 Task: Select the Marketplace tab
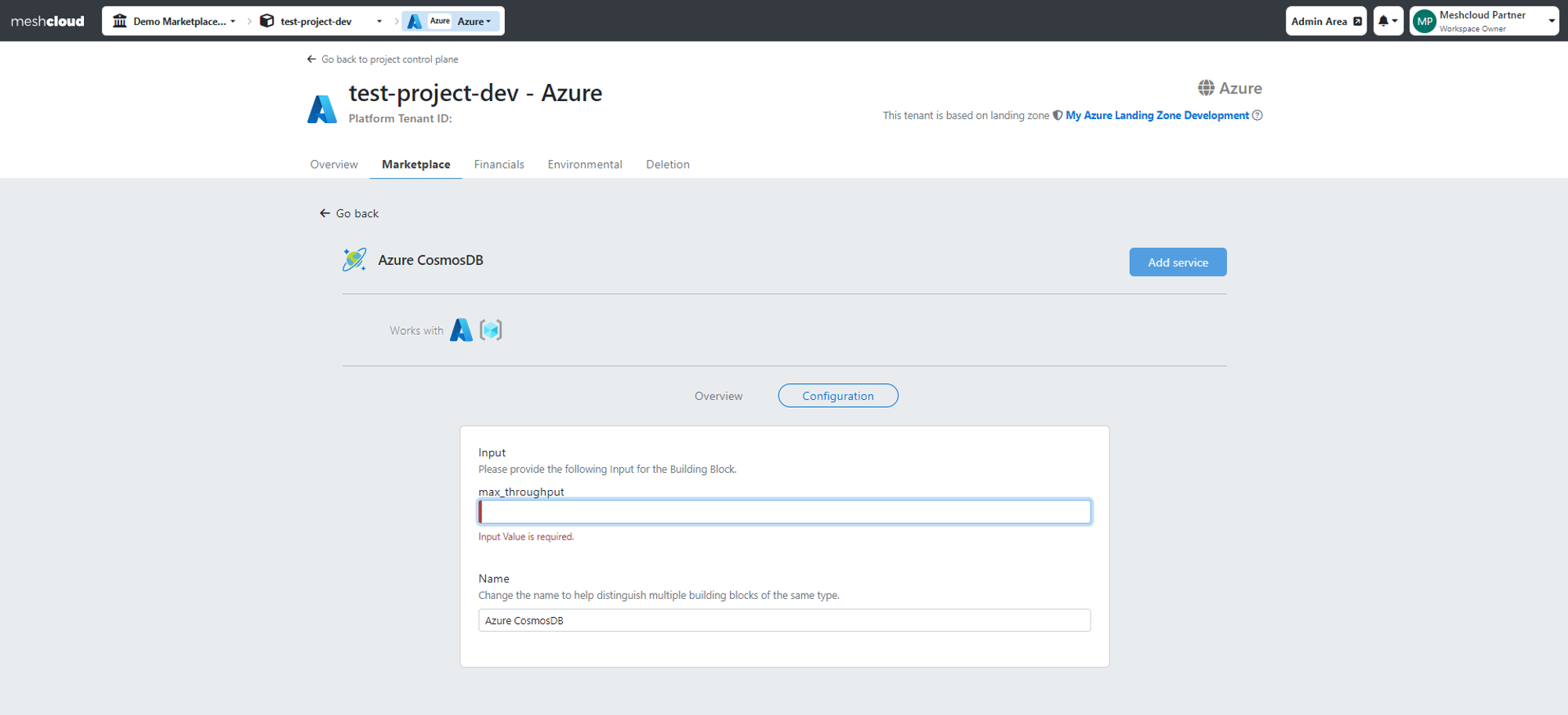(416, 165)
